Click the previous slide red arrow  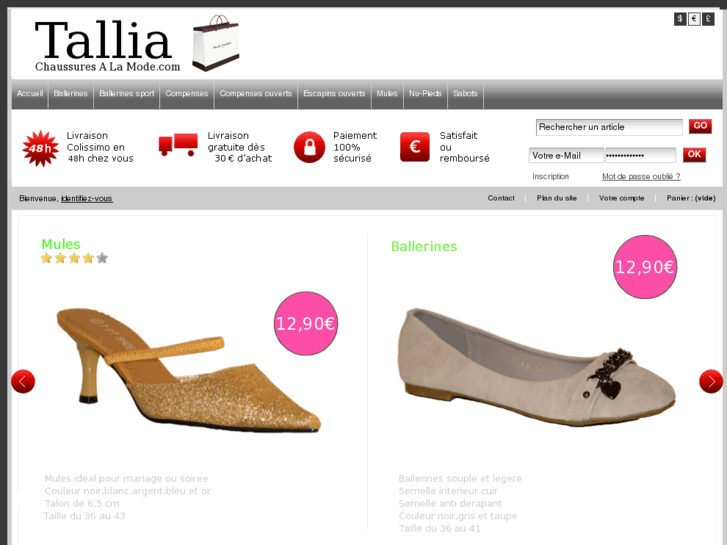tap(23, 381)
